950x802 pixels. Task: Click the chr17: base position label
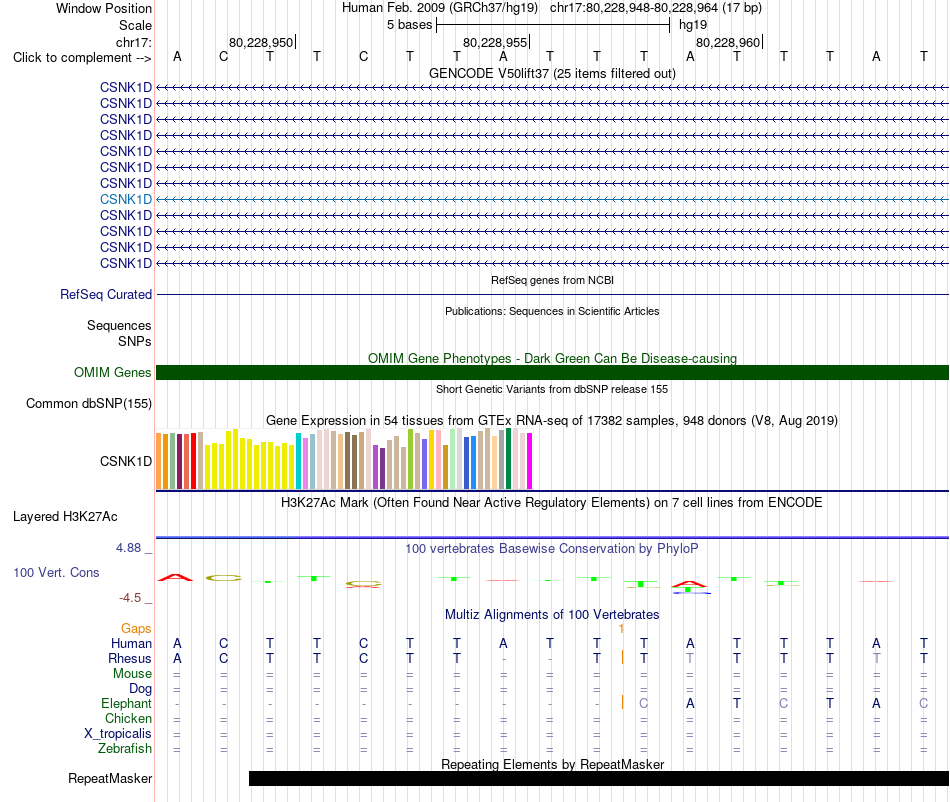tap(133, 42)
